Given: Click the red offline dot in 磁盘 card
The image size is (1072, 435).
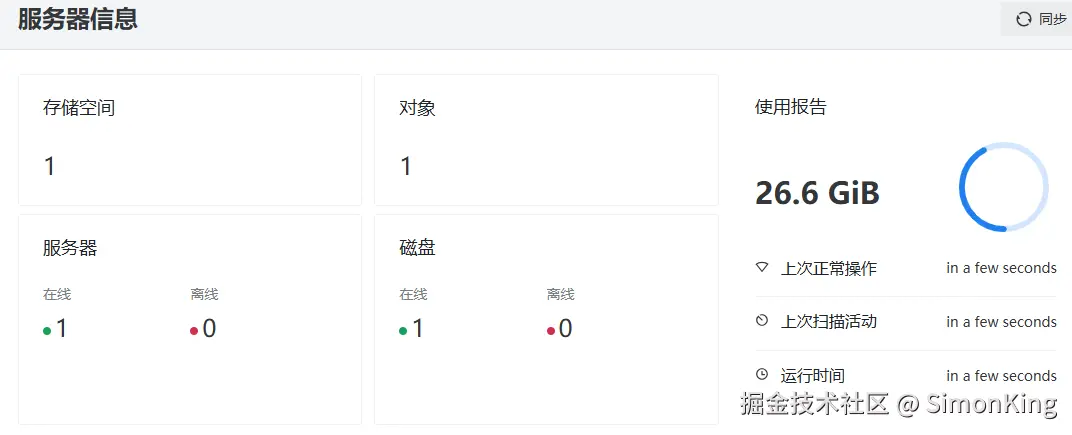Looking at the screenshot, I should tap(550, 331).
